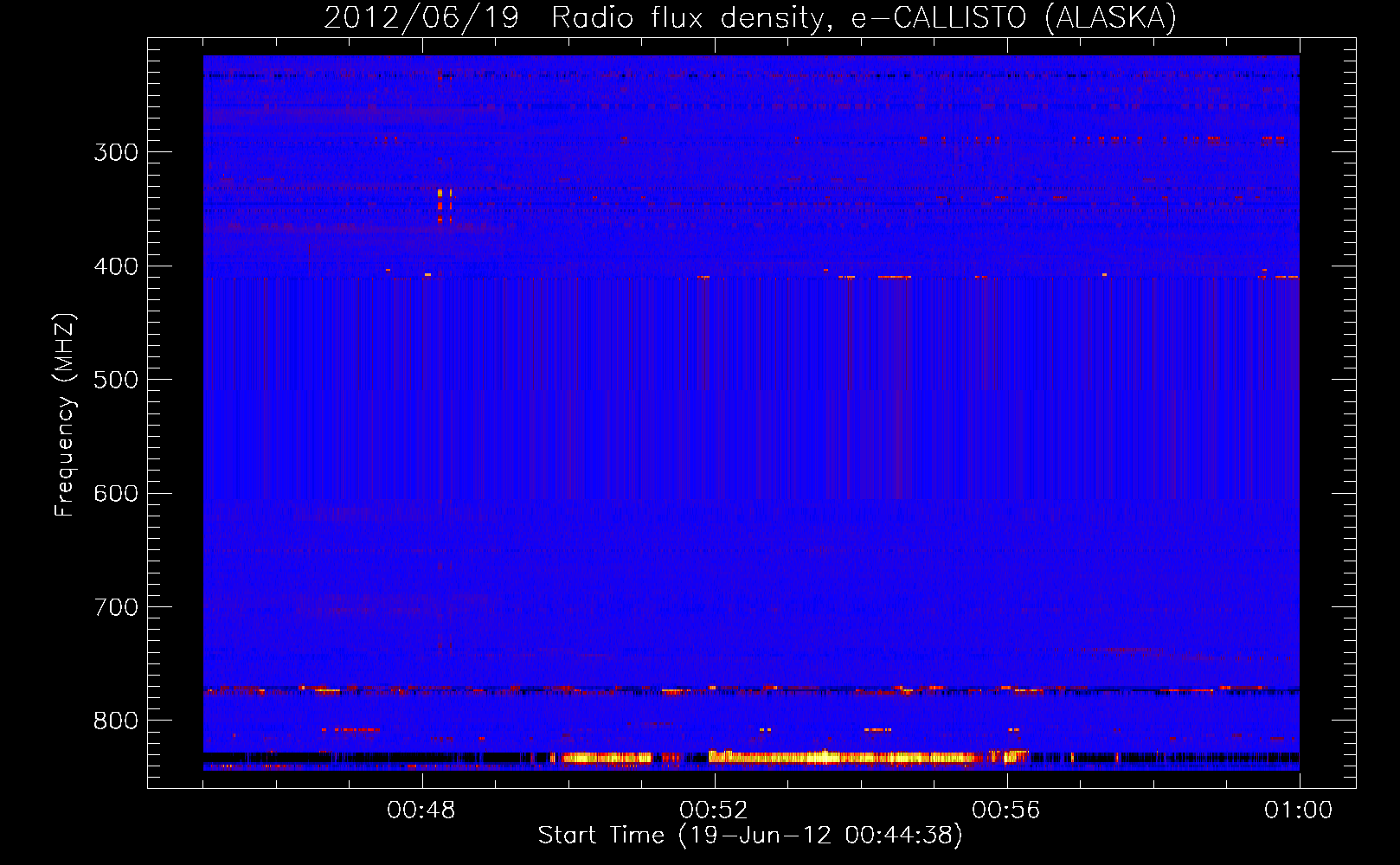Click the 600 frequency tick label
Image resolution: width=1400 pixels, height=865 pixels.
pos(116,493)
